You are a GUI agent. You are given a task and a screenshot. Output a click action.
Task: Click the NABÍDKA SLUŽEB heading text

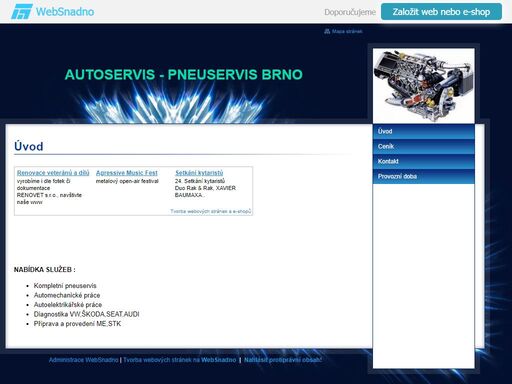45,270
